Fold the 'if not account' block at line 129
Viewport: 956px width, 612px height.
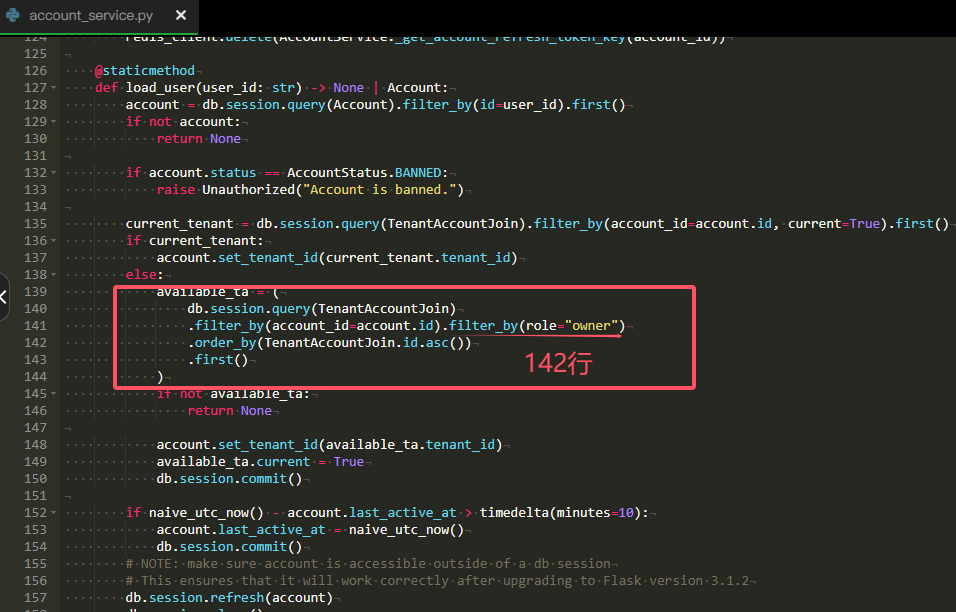point(53,122)
